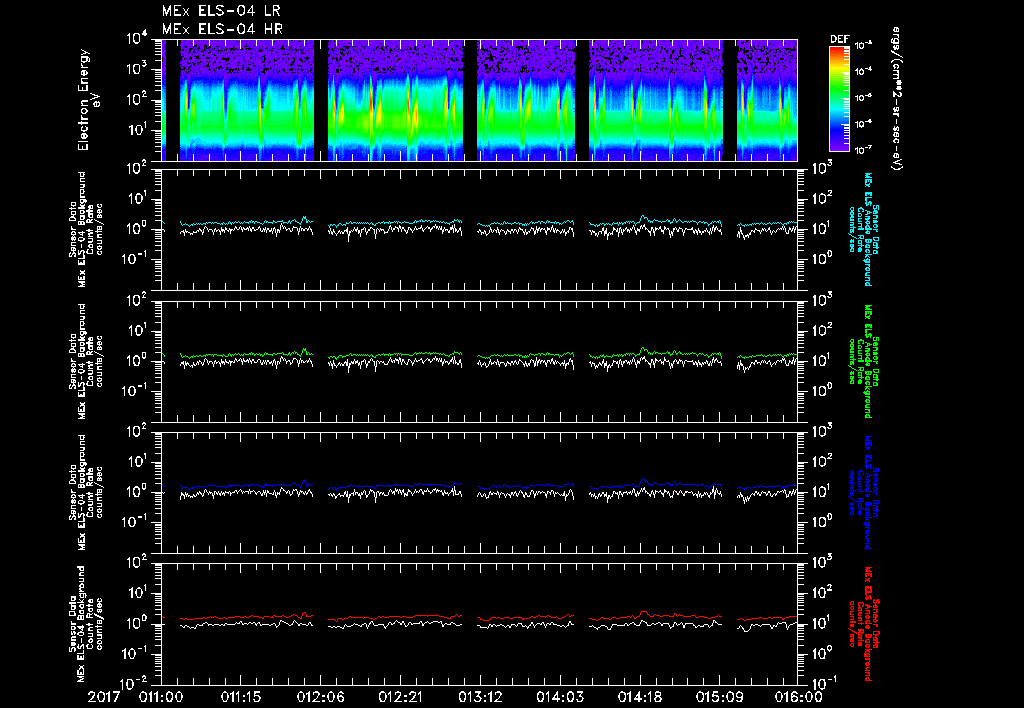Click the "MEx ELS-04 LR" title text
This screenshot has height=708, width=1024.
point(222,11)
